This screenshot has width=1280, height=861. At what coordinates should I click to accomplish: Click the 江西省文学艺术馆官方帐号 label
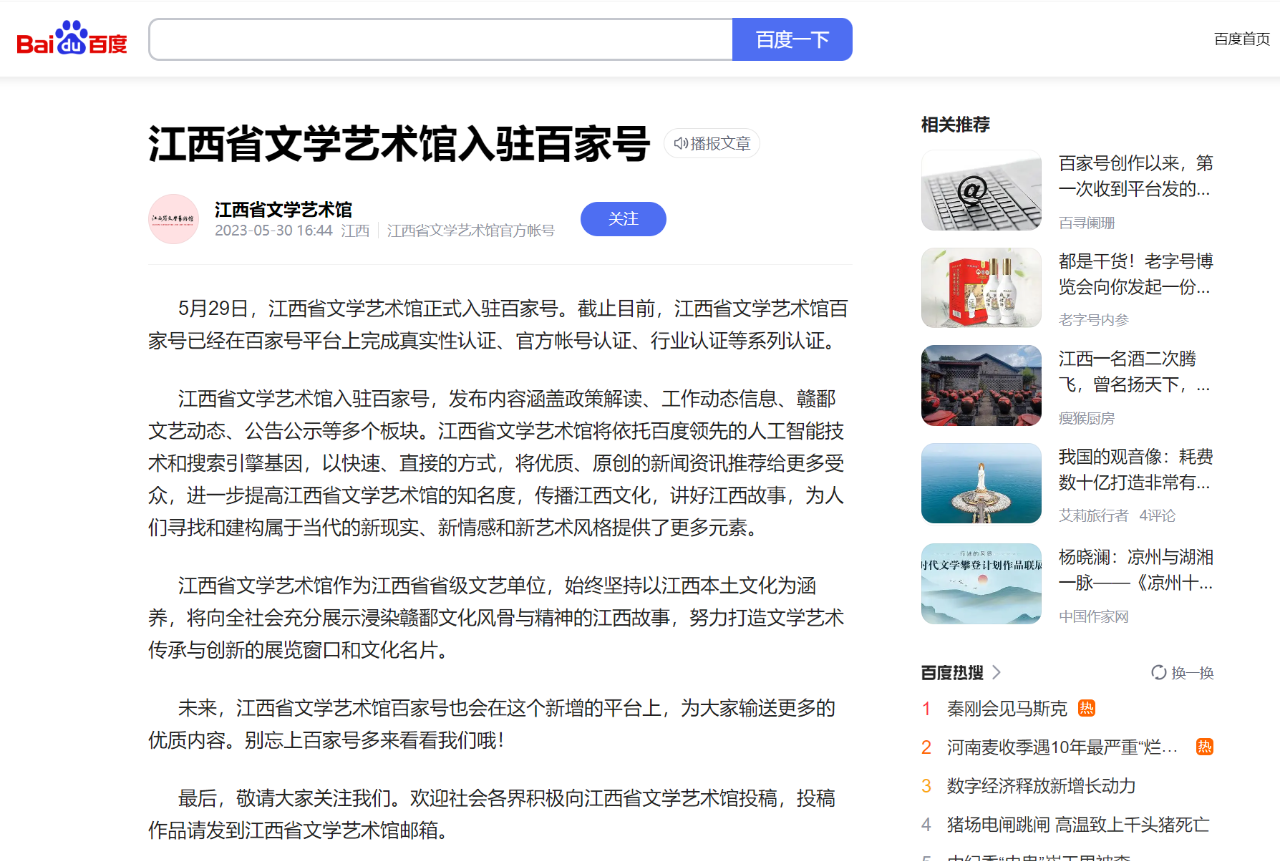click(470, 230)
